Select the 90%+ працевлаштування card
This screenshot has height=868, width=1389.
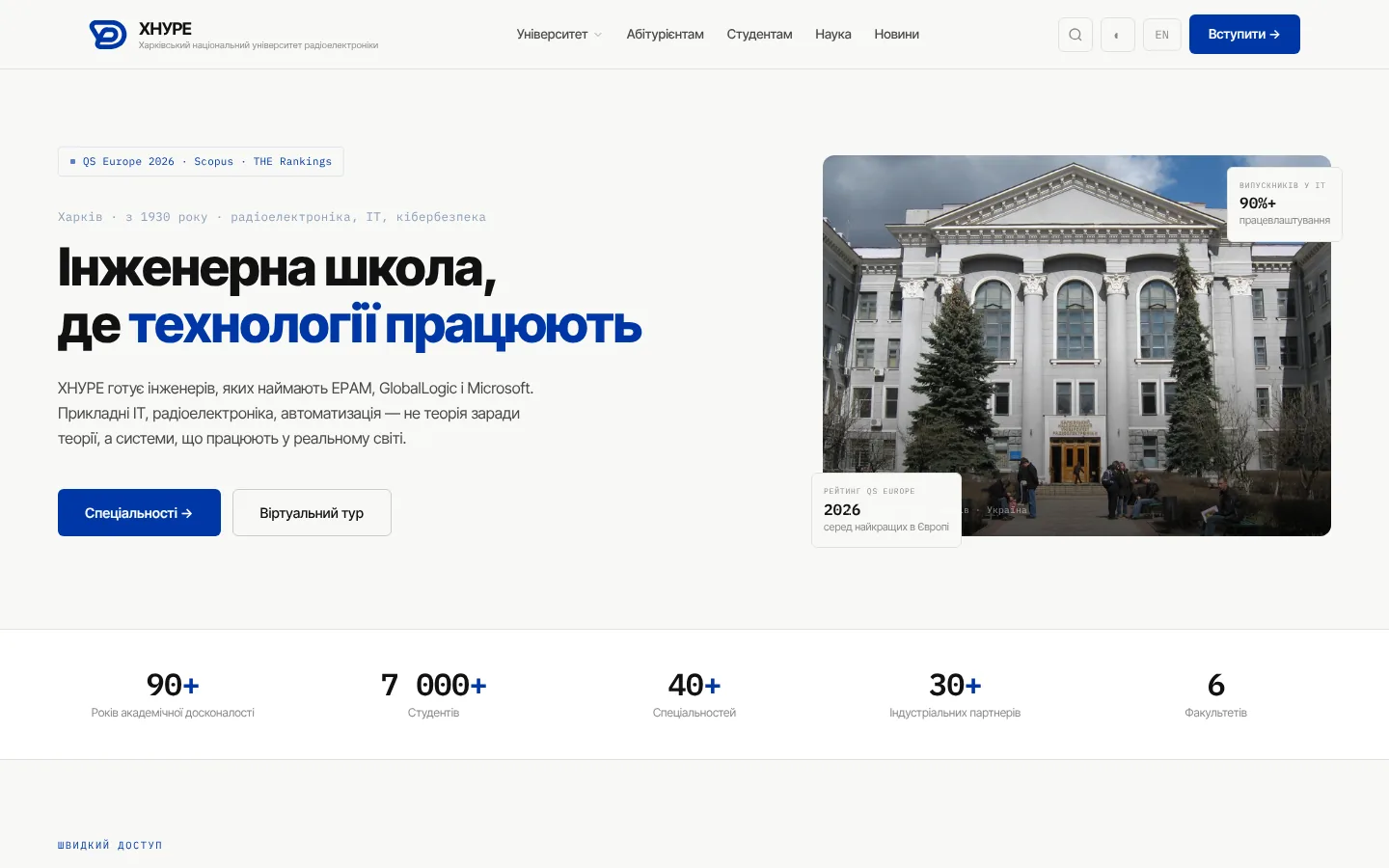coord(1284,203)
